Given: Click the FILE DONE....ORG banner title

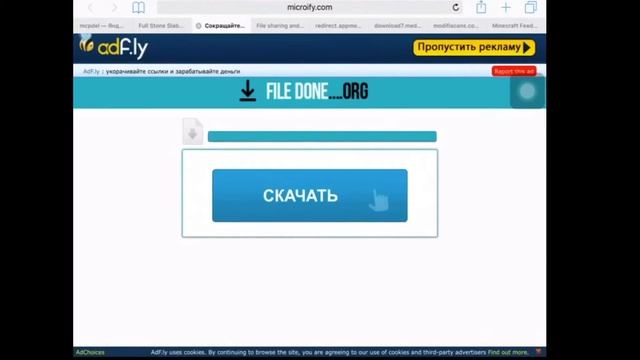Looking at the screenshot, I should [x=317, y=91].
